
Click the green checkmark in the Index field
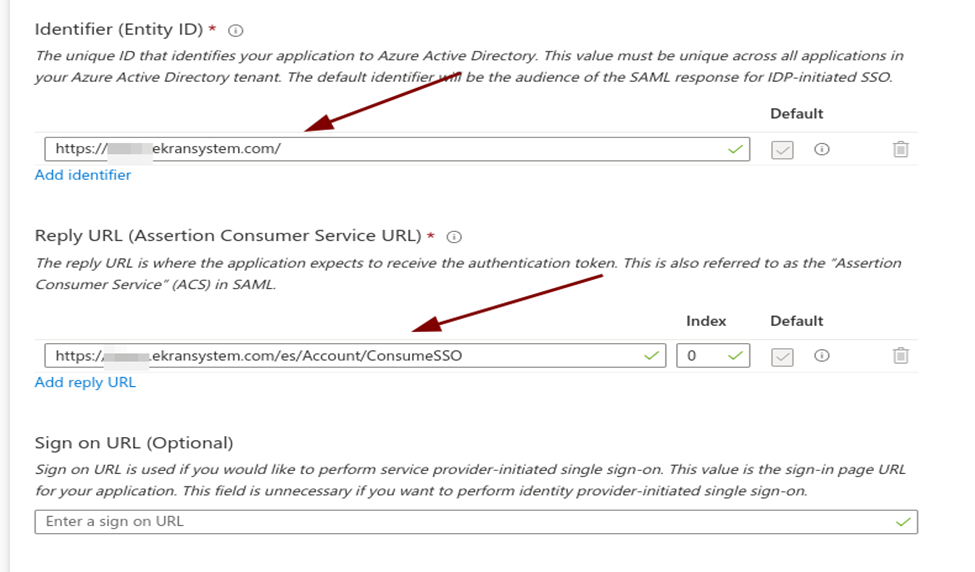click(x=736, y=355)
